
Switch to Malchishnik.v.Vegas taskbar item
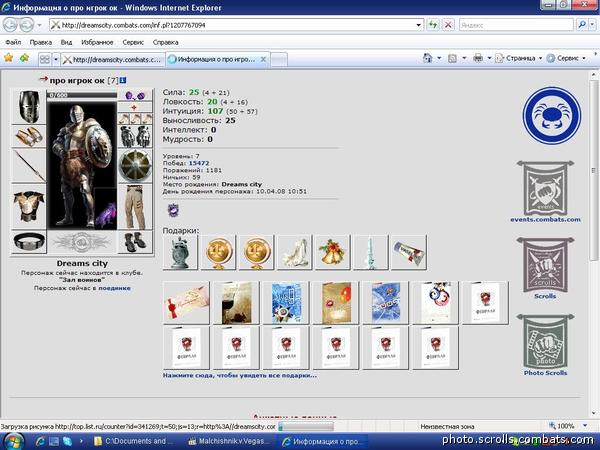tap(227, 441)
